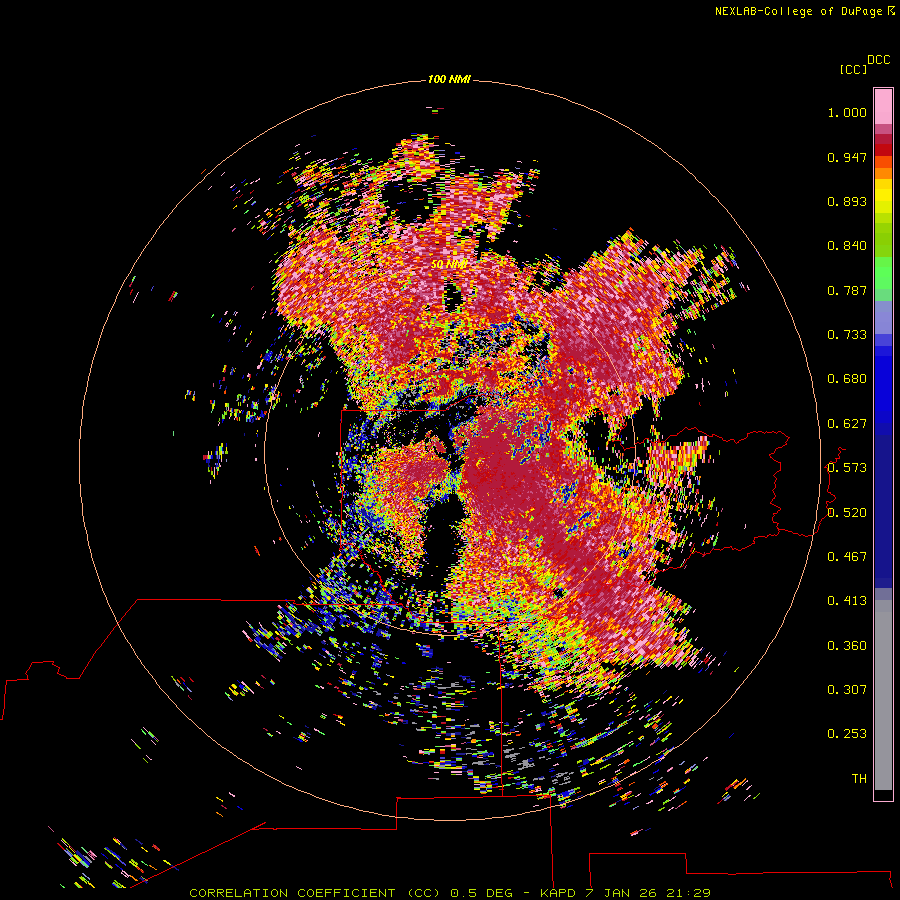
Task: Click the 0.840 color scale value
Action: (x=847, y=246)
